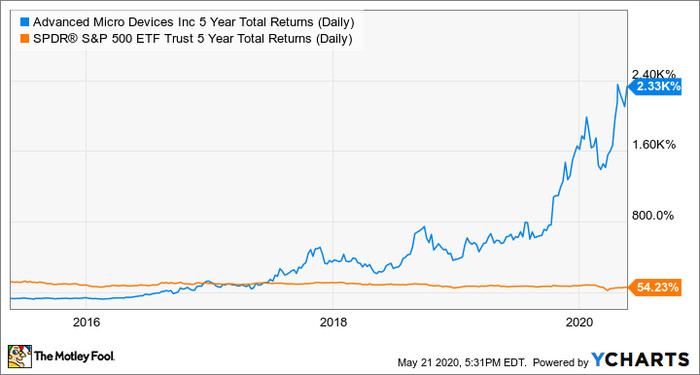Click the May 21 2020 timestamp text
This screenshot has width=700, height=375.
[x=461, y=361]
